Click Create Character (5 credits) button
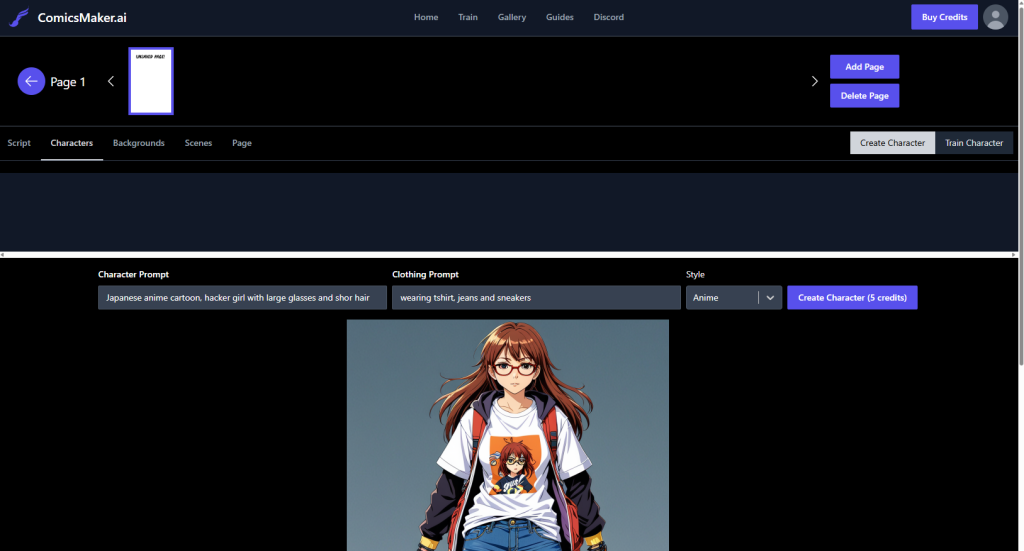1024x551 pixels. coord(852,298)
